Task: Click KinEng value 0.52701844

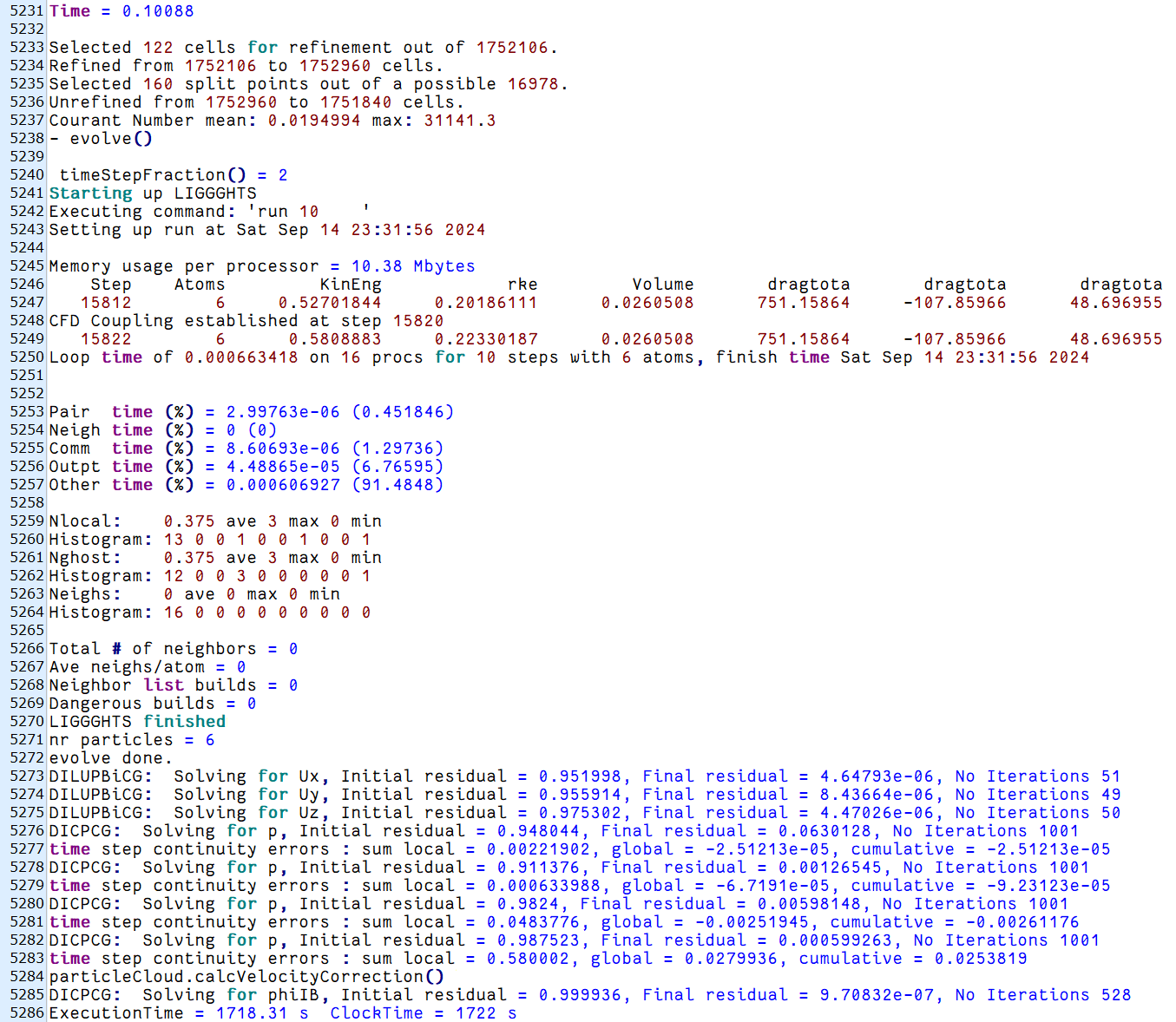Action: (x=330, y=303)
